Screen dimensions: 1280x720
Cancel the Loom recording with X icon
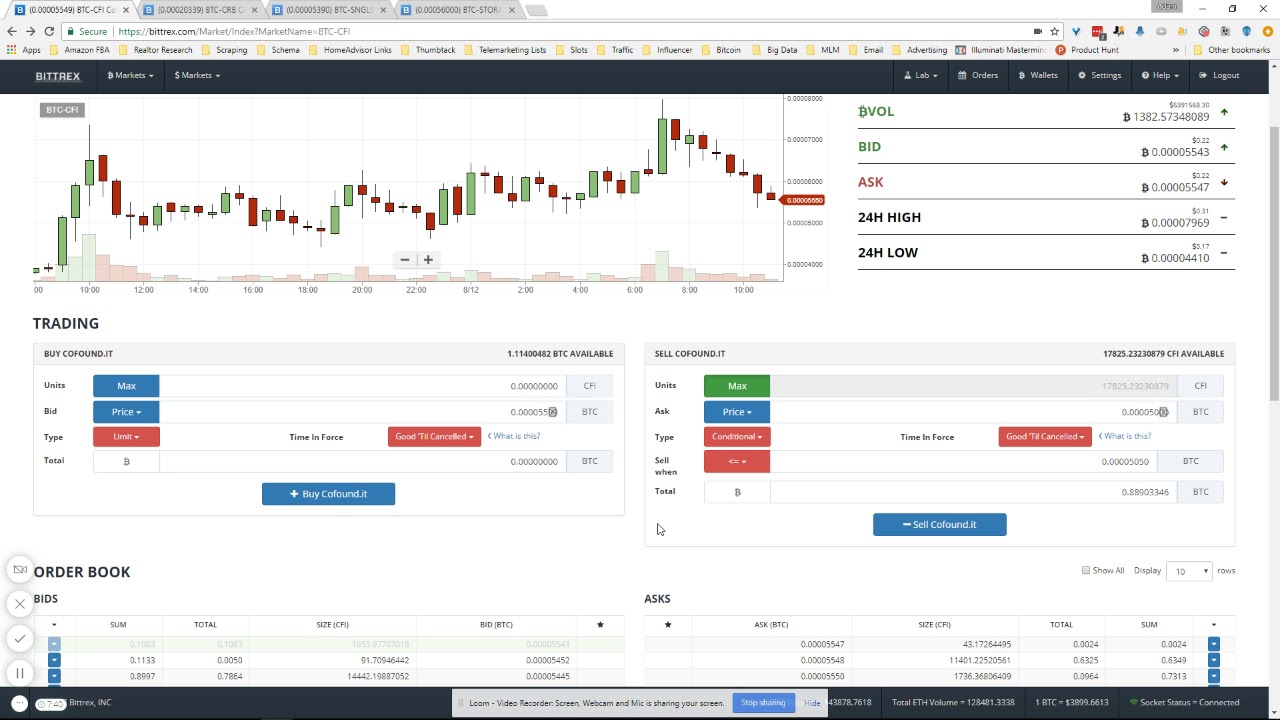point(20,604)
